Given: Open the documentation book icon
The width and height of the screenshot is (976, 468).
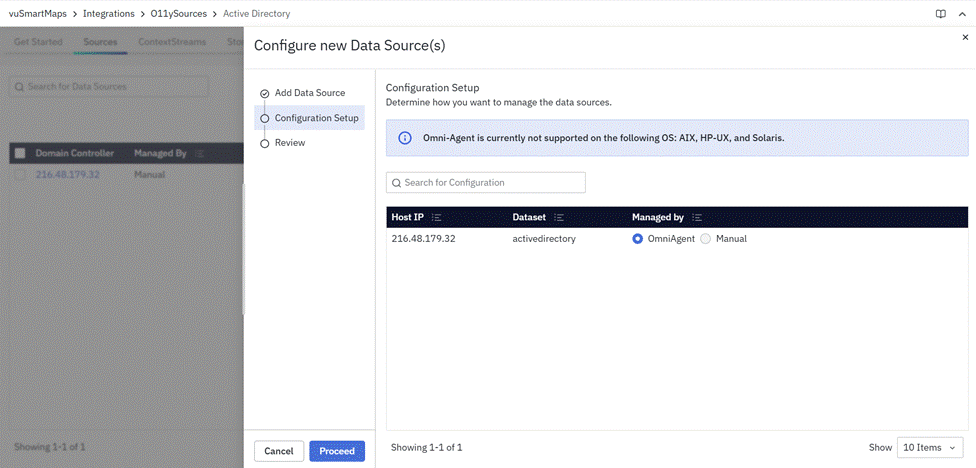Looking at the screenshot, I should [x=940, y=14].
